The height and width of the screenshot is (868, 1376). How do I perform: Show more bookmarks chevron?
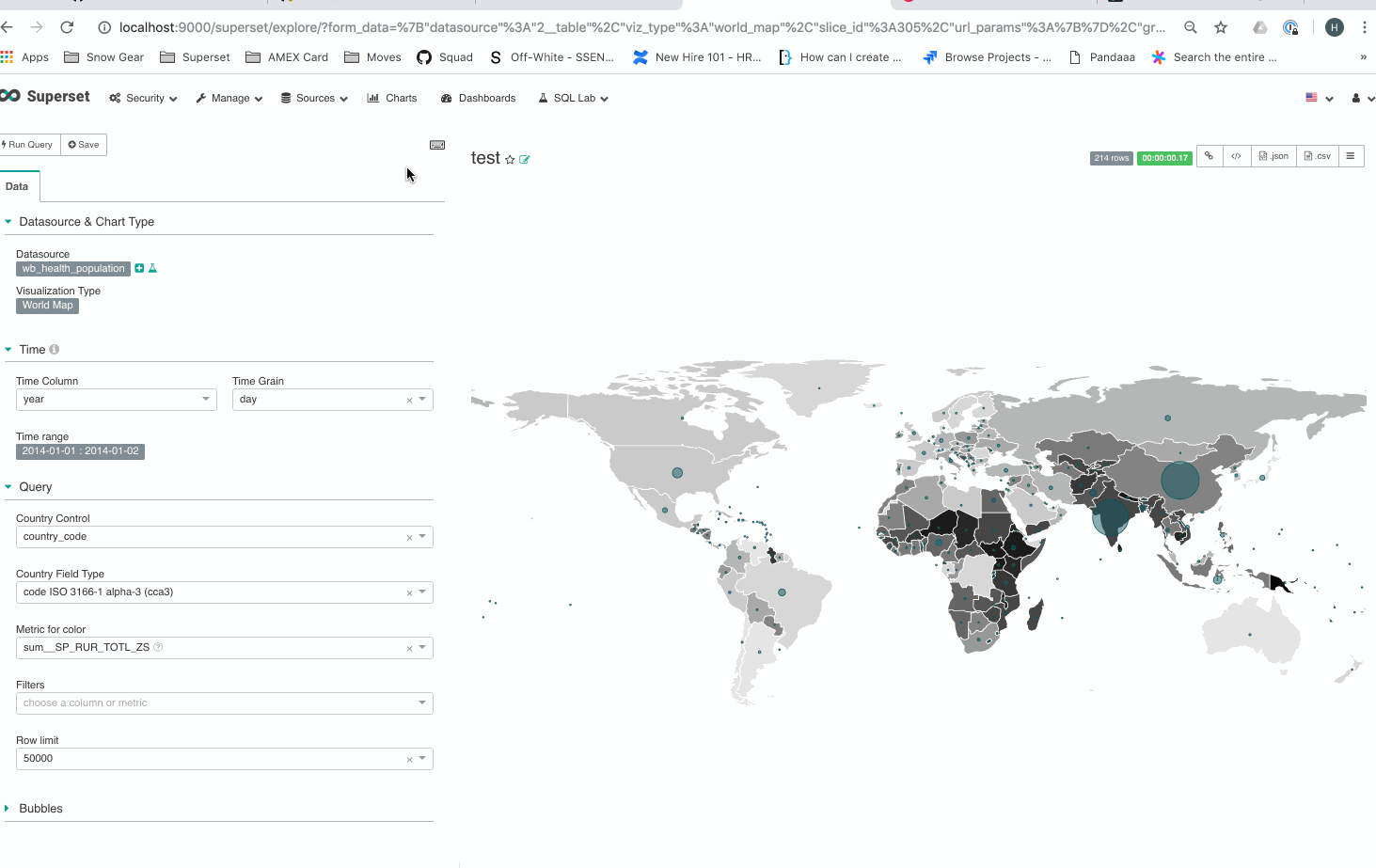tap(1363, 57)
